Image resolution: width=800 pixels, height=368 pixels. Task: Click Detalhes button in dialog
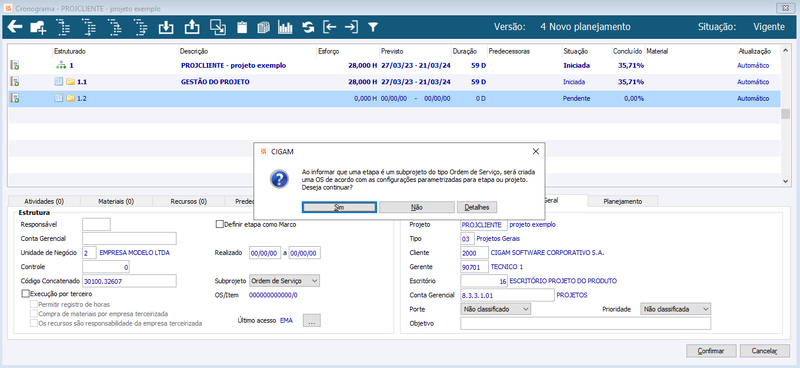click(477, 207)
